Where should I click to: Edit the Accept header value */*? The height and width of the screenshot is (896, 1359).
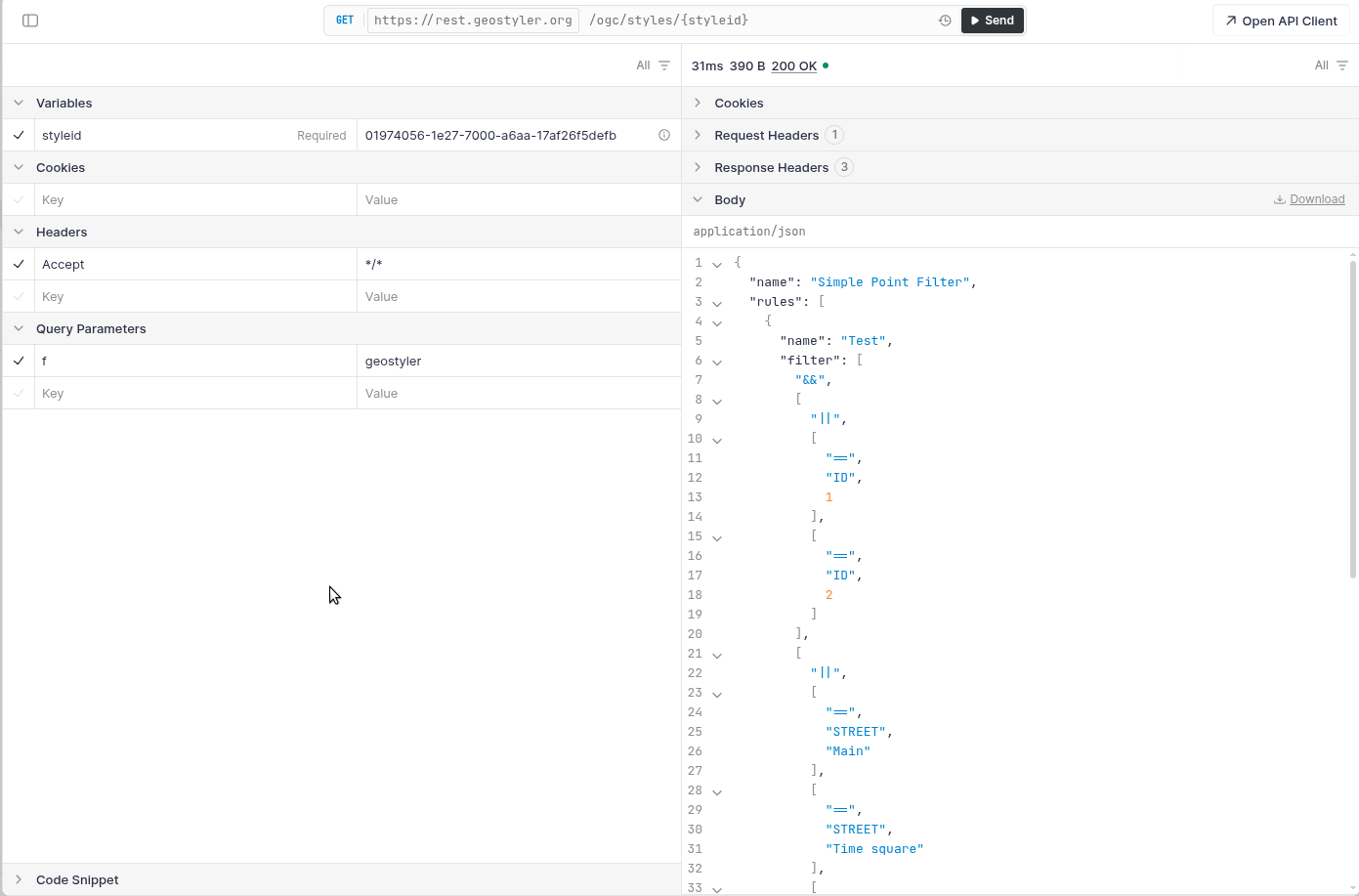coord(519,264)
